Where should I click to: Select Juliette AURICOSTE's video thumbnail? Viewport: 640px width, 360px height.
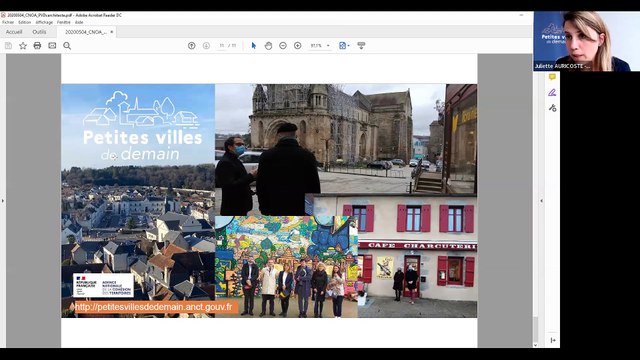587,41
